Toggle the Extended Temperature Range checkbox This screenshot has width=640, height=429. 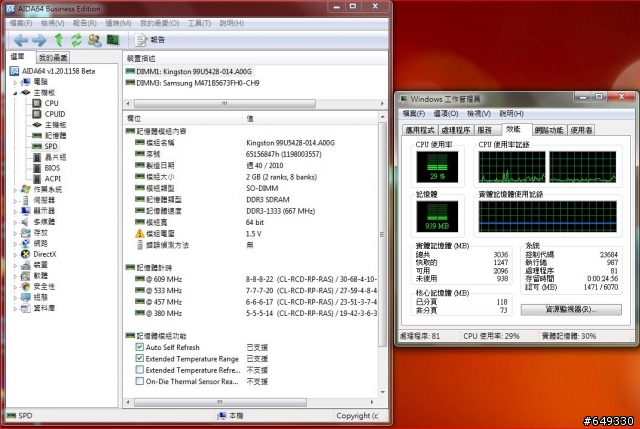[x=140, y=358]
